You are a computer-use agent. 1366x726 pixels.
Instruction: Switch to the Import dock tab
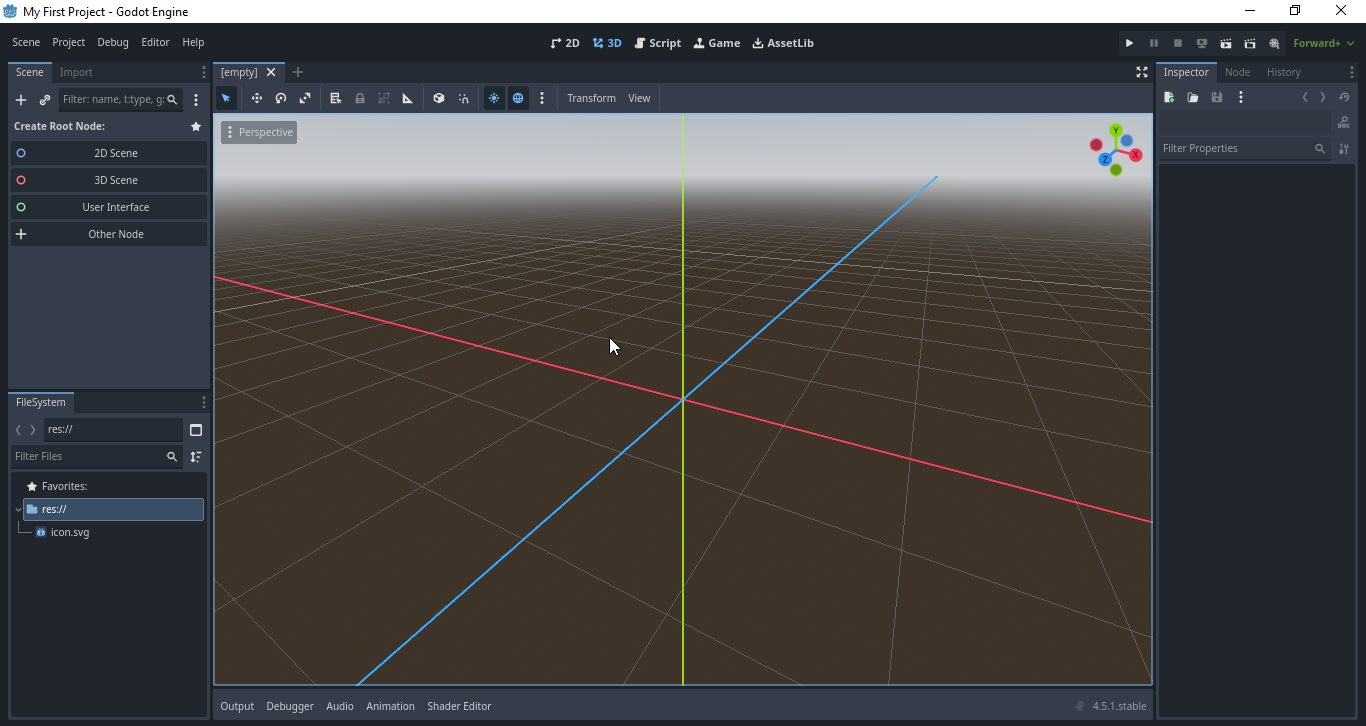coord(76,72)
